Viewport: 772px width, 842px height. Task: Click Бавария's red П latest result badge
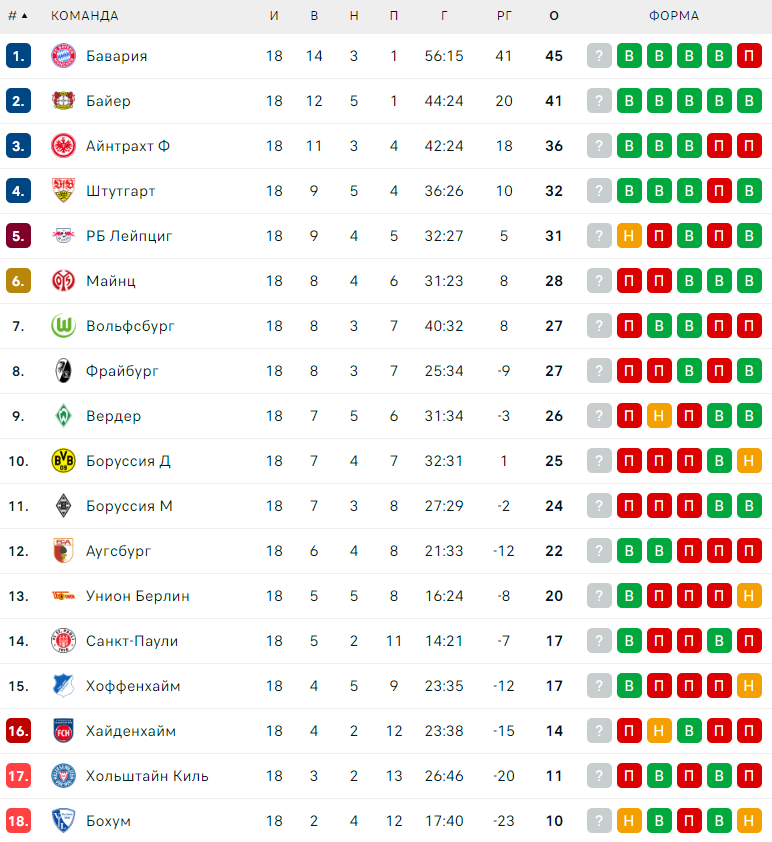(x=749, y=56)
